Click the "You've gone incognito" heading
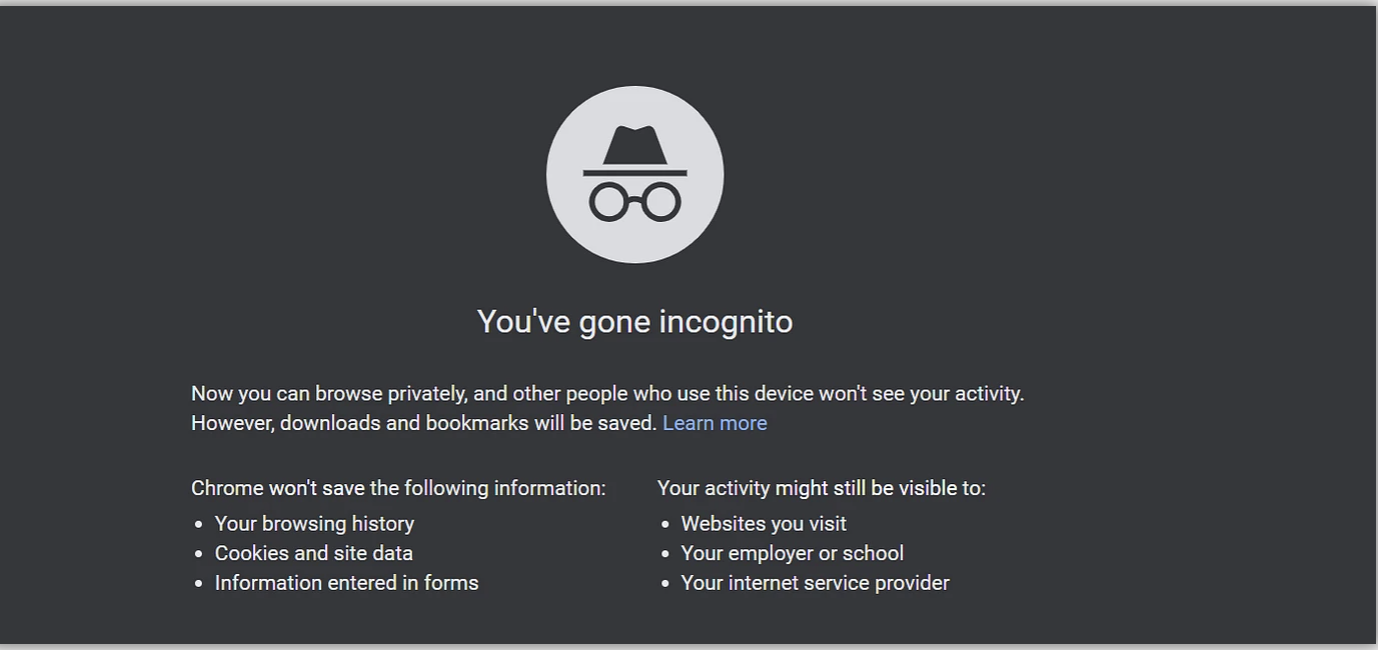1378x650 pixels. coord(635,322)
